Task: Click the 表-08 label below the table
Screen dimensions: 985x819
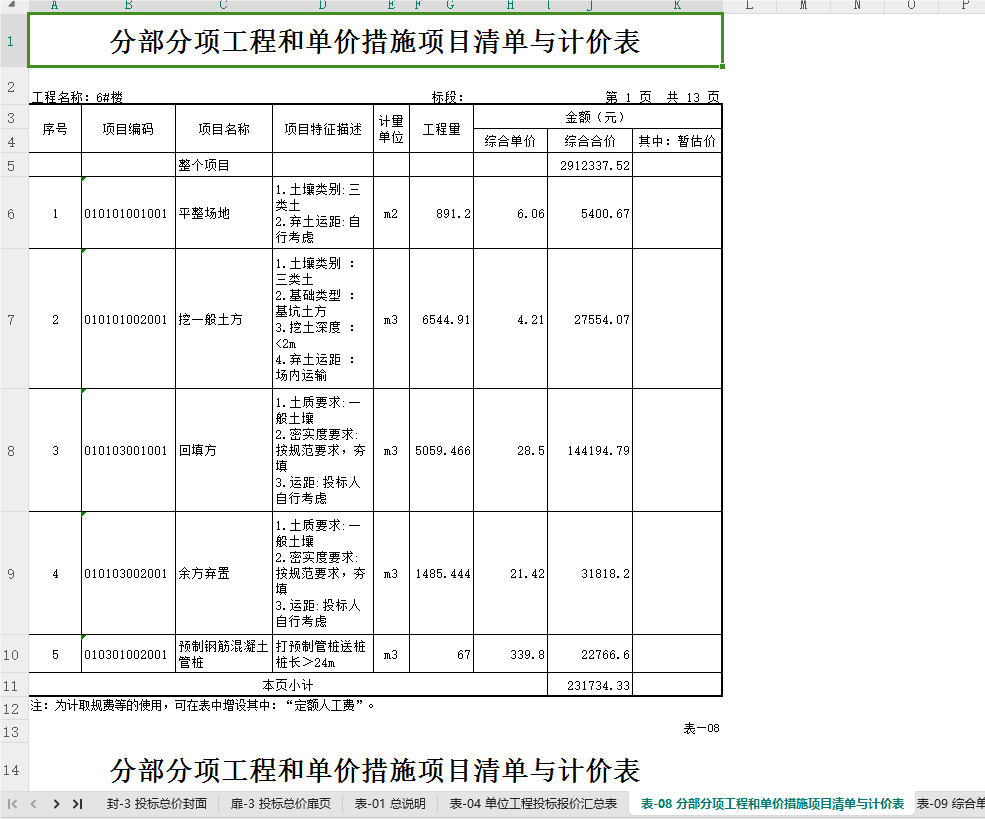Action: pyautogui.click(x=702, y=729)
